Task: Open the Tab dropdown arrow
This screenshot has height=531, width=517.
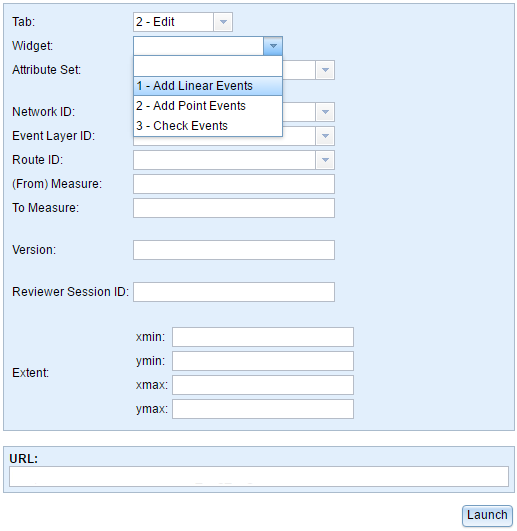Action: coord(223,22)
